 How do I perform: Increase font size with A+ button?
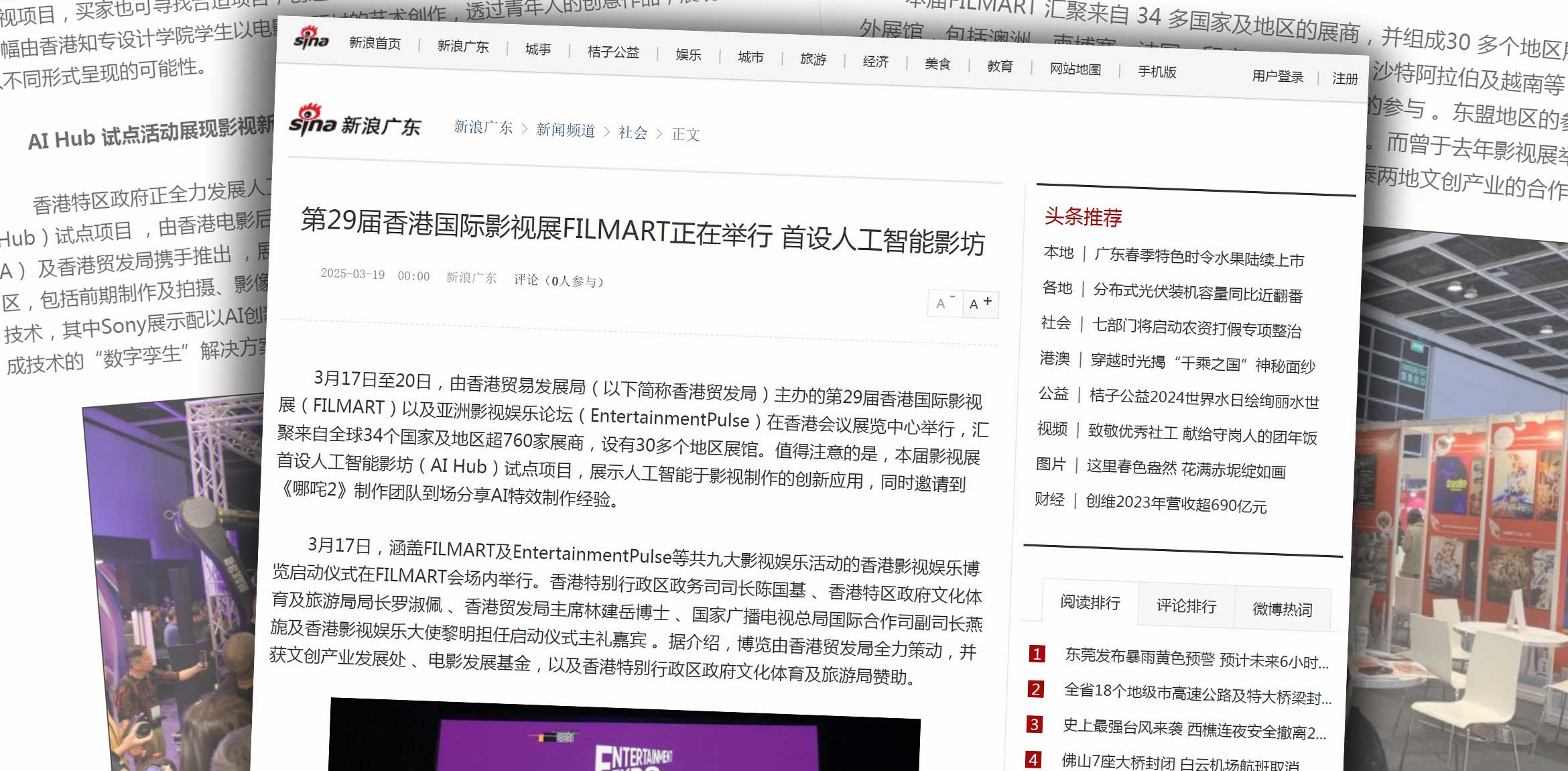[x=981, y=304]
